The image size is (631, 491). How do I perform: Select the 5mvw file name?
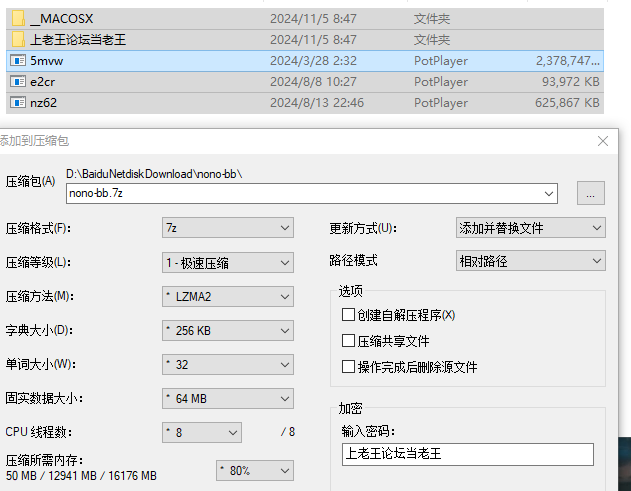point(47,61)
